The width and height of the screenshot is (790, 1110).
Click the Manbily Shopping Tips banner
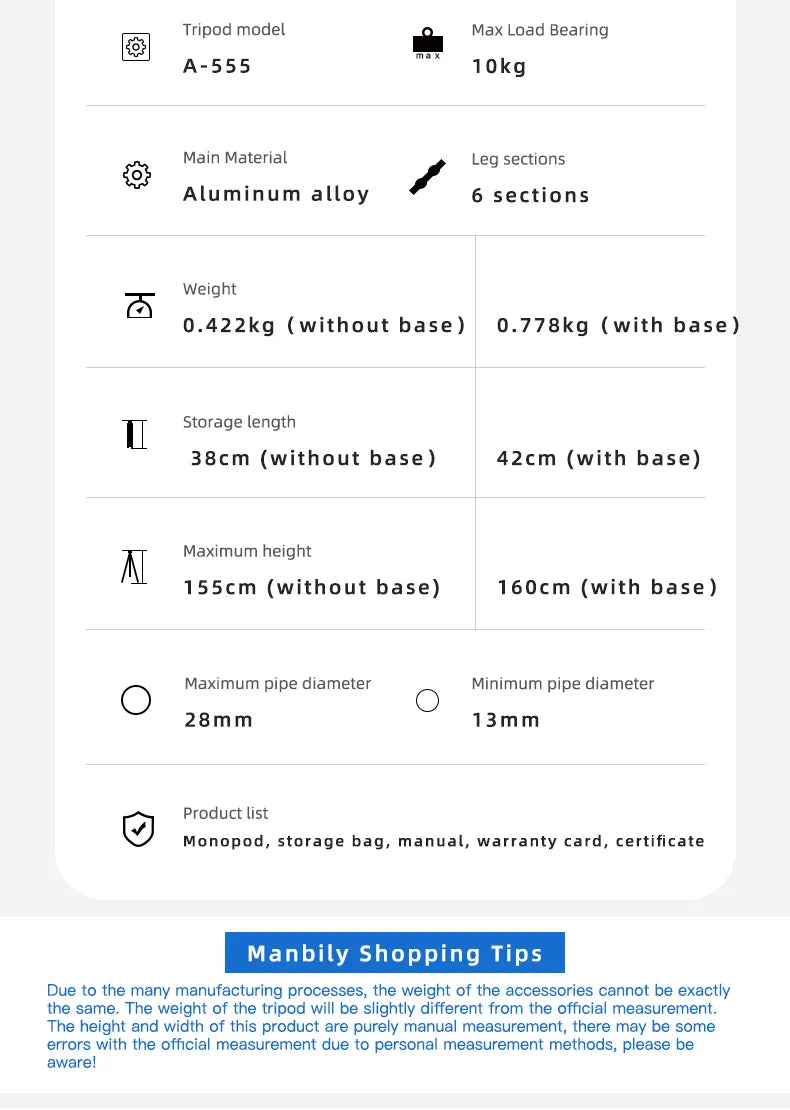tap(395, 953)
